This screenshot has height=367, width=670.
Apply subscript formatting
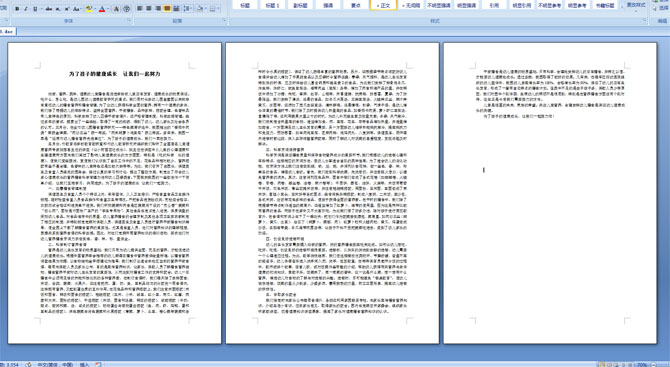click(x=58, y=9)
